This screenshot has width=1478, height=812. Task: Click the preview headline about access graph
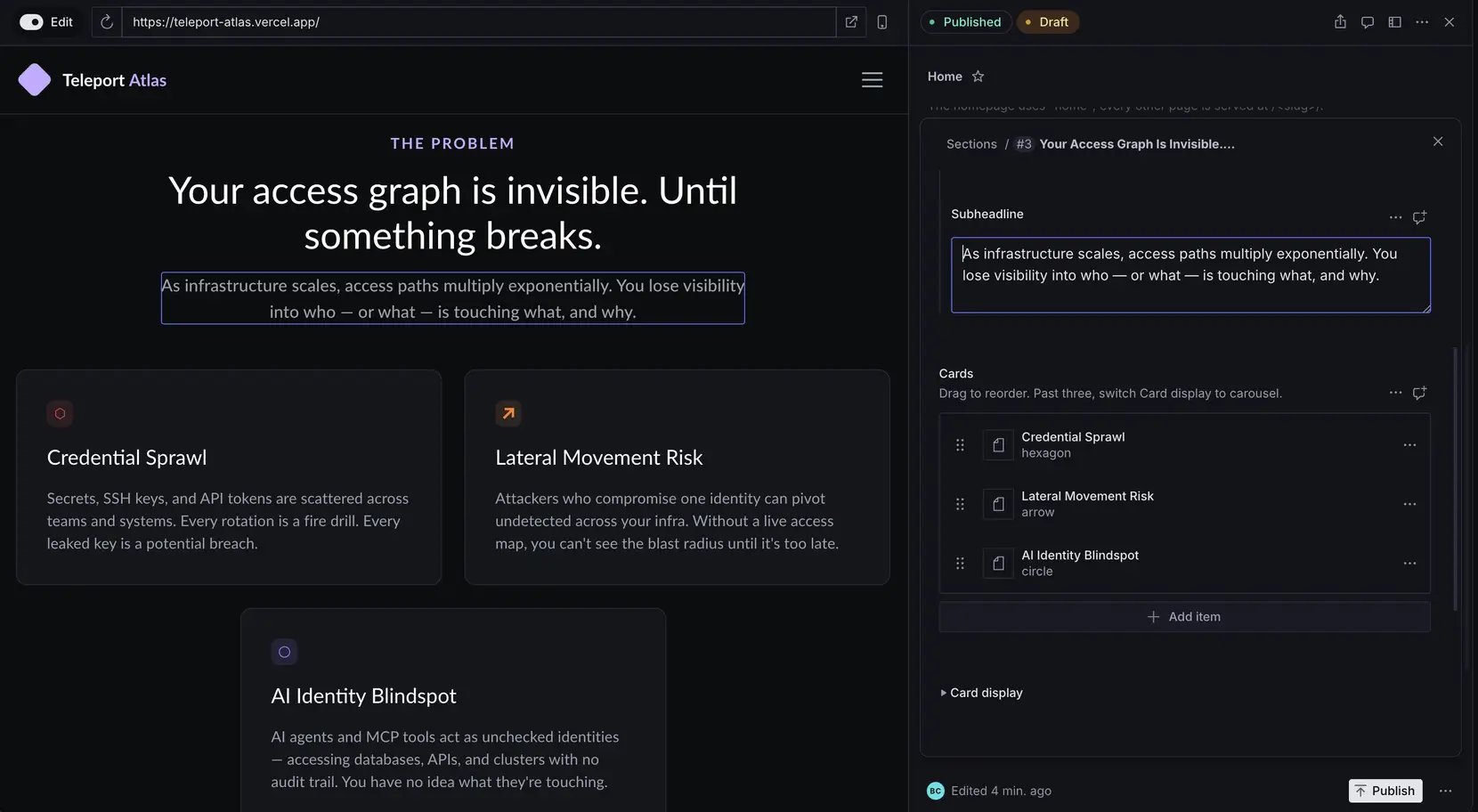pos(452,213)
